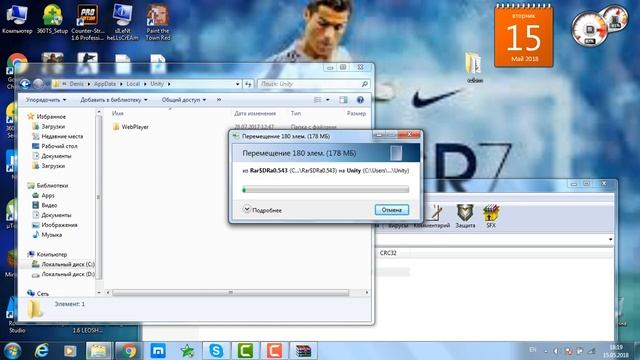Open the view options dropdown arrow in Explorer
Viewport: 640px width, 360px height.
(x=328, y=100)
